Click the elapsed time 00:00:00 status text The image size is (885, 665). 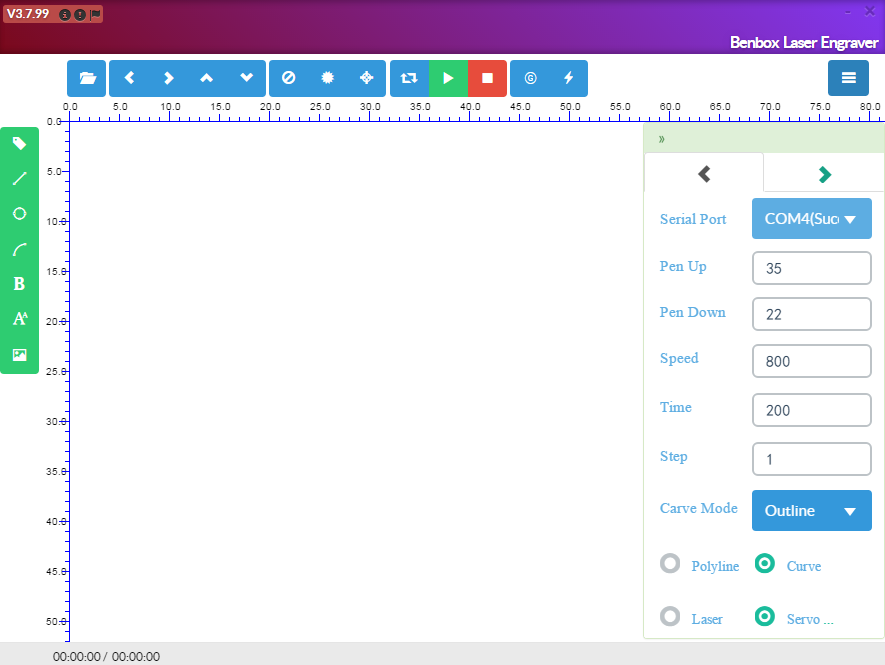[77, 657]
